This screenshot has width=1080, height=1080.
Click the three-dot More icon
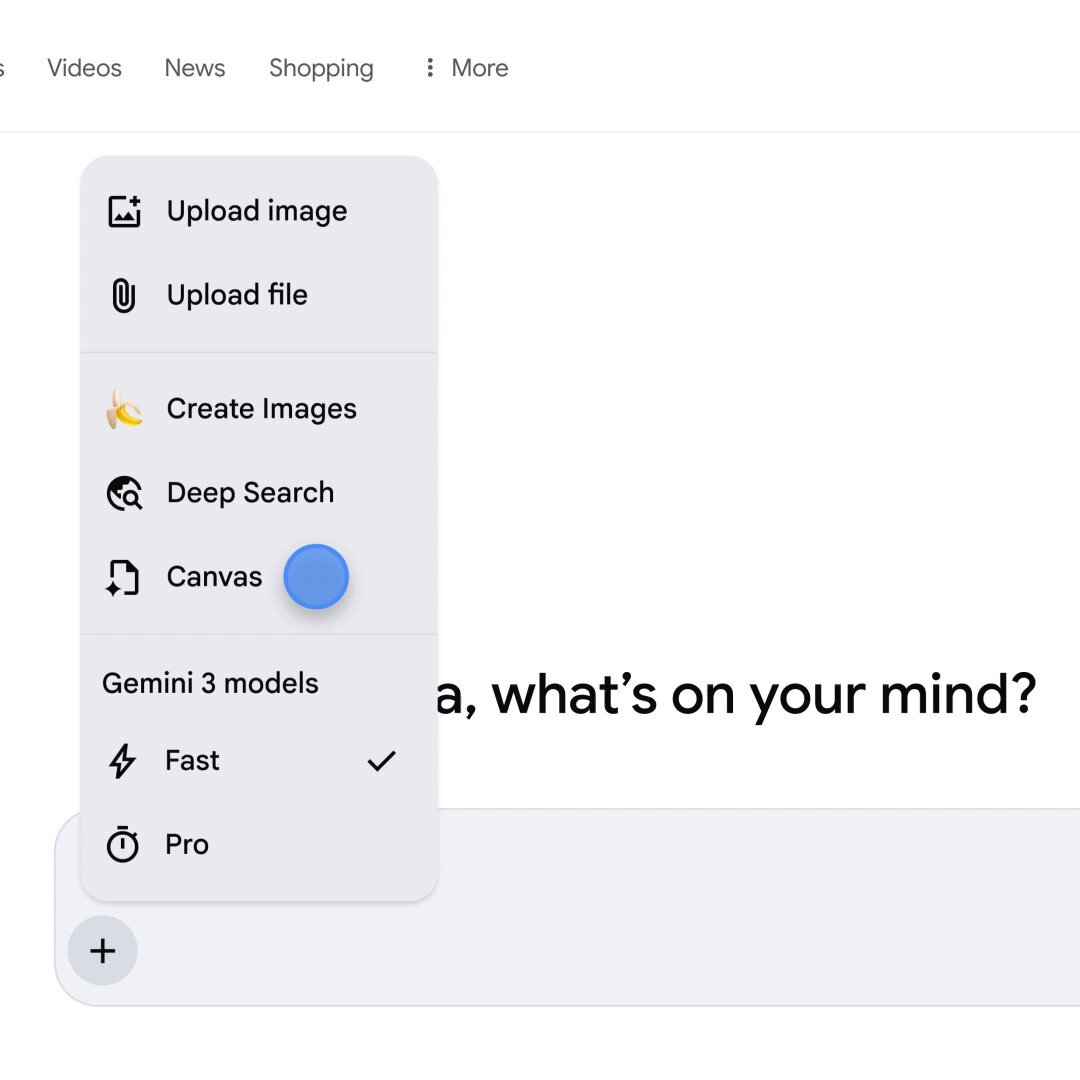430,68
